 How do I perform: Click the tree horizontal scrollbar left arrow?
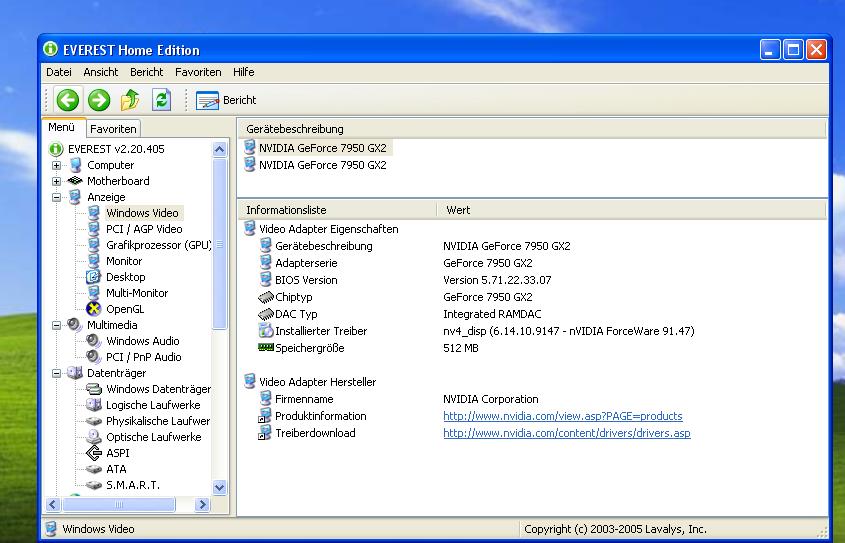tap(53, 505)
